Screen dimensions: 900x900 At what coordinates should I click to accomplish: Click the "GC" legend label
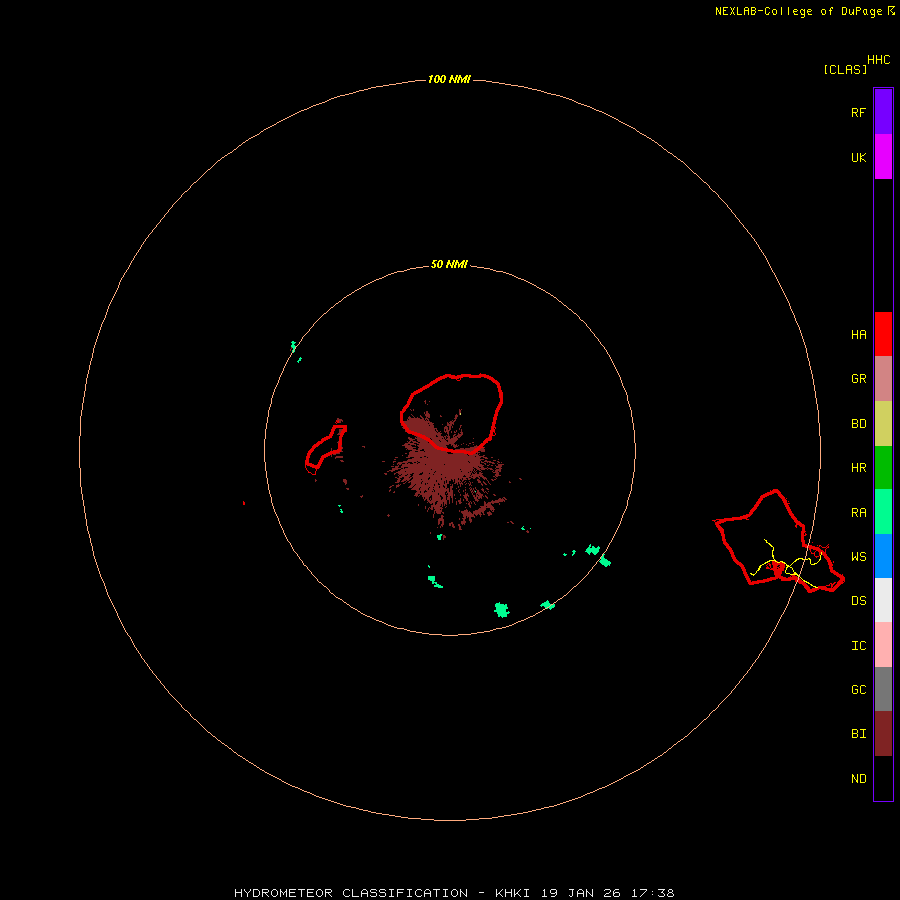(x=859, y=689)
